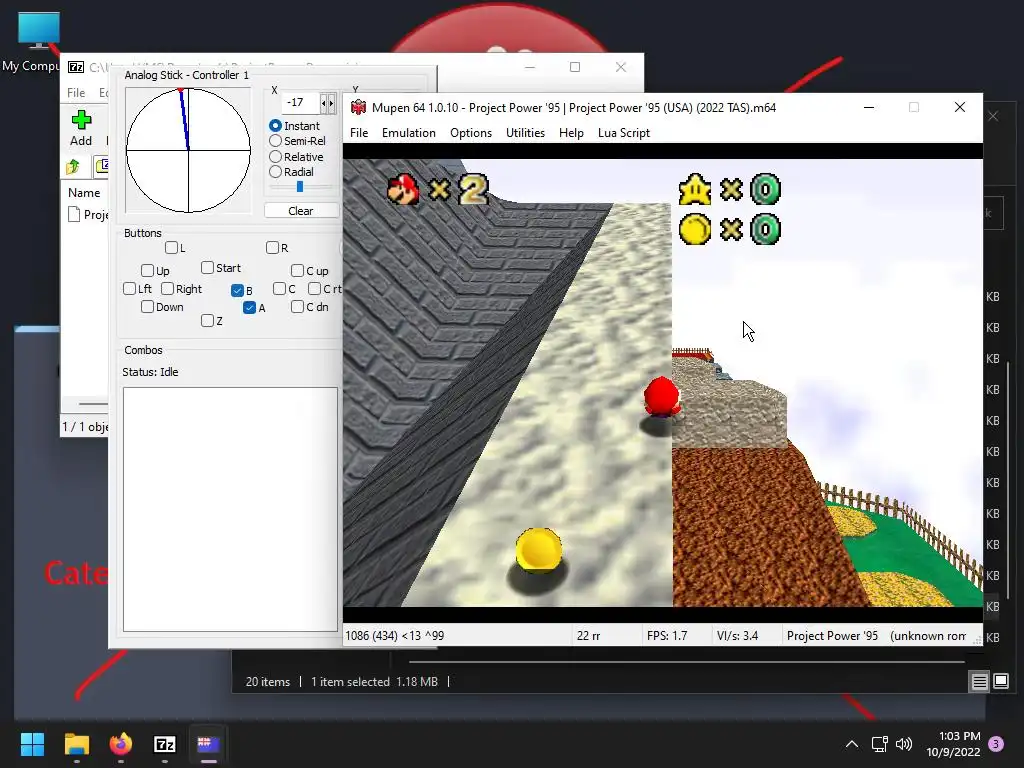Click the 'FPS: 1.7' status entry
This screenshot has width=1024, height=768.
(x=667, y=635)
